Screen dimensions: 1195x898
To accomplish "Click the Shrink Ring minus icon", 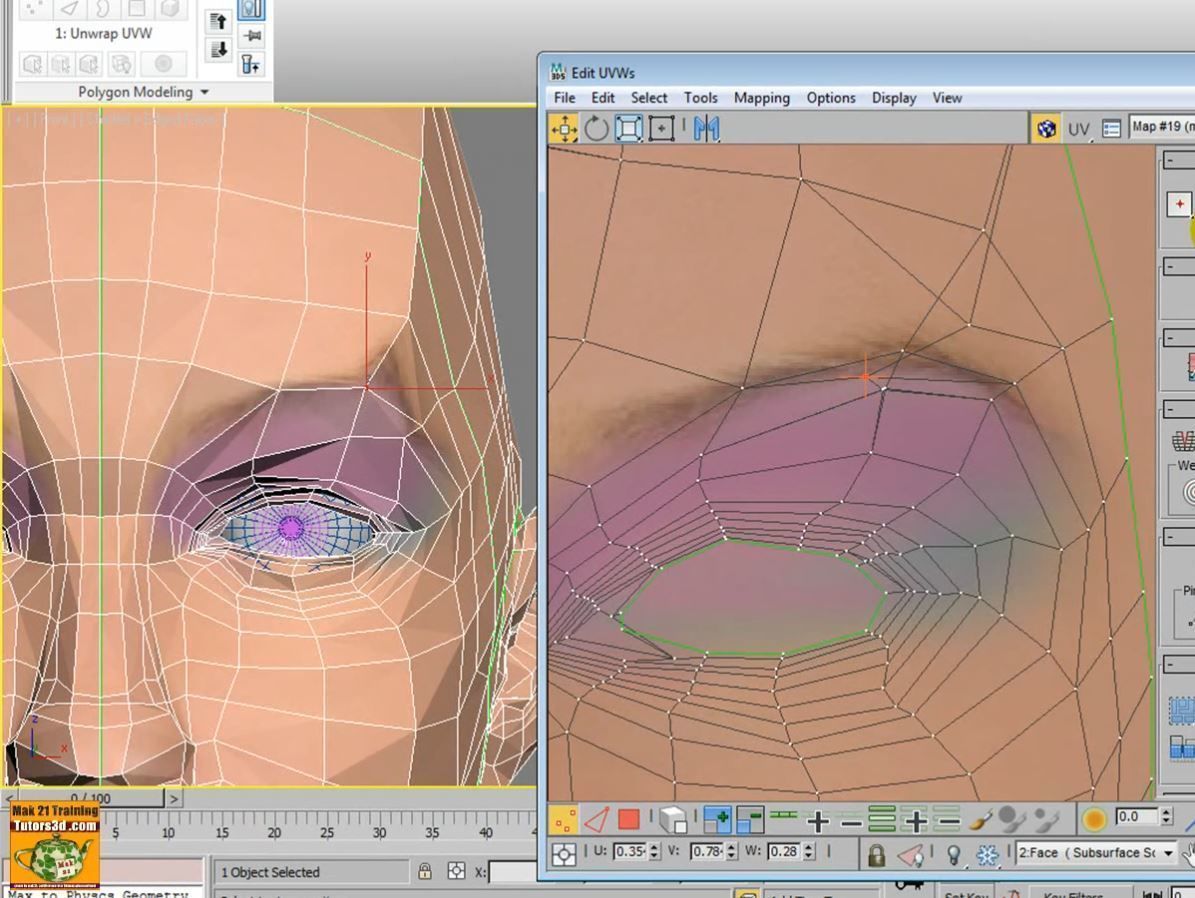I will pos(947,820).
